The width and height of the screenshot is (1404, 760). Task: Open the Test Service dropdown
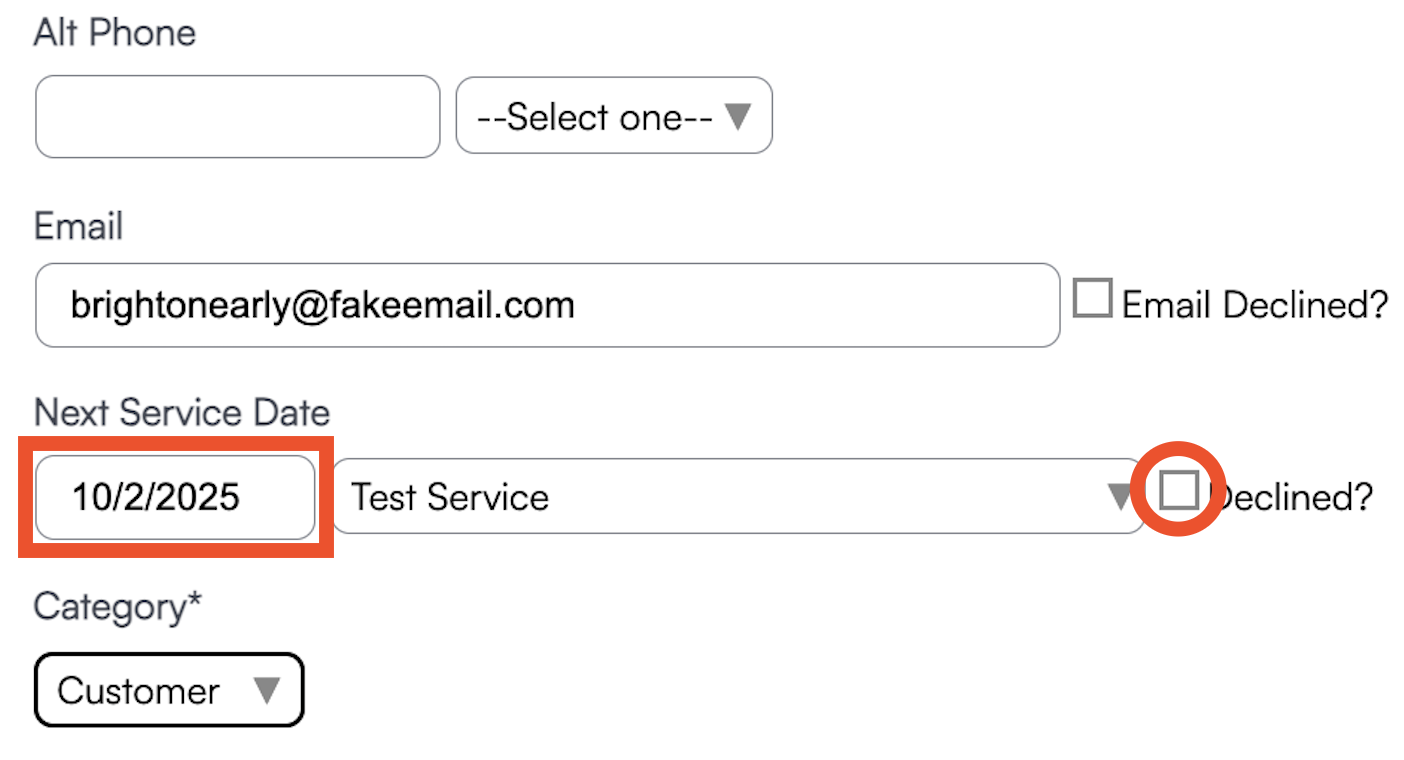(x=720, y=497)
